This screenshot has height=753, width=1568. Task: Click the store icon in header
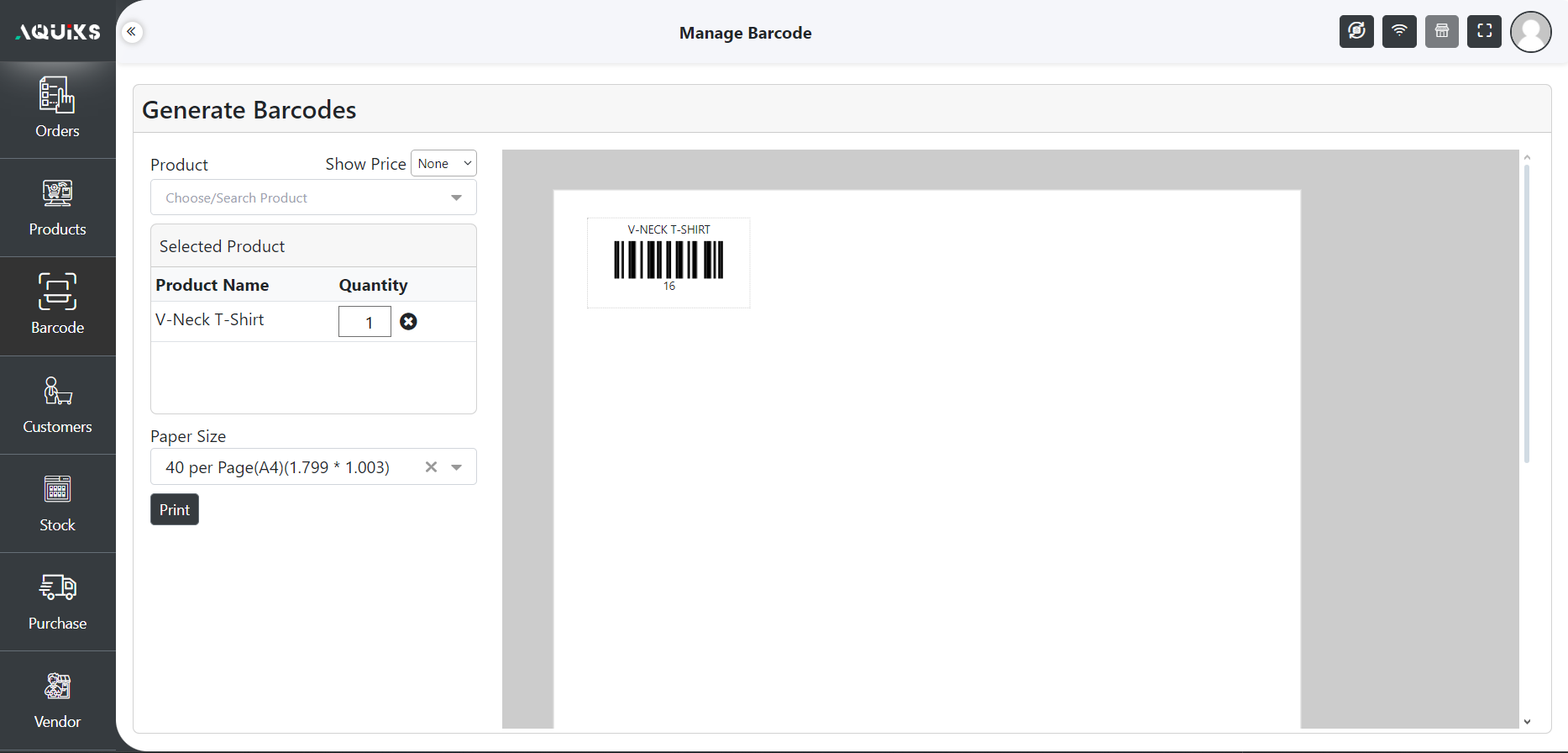pyautogui.click(x=1442, y=32)
